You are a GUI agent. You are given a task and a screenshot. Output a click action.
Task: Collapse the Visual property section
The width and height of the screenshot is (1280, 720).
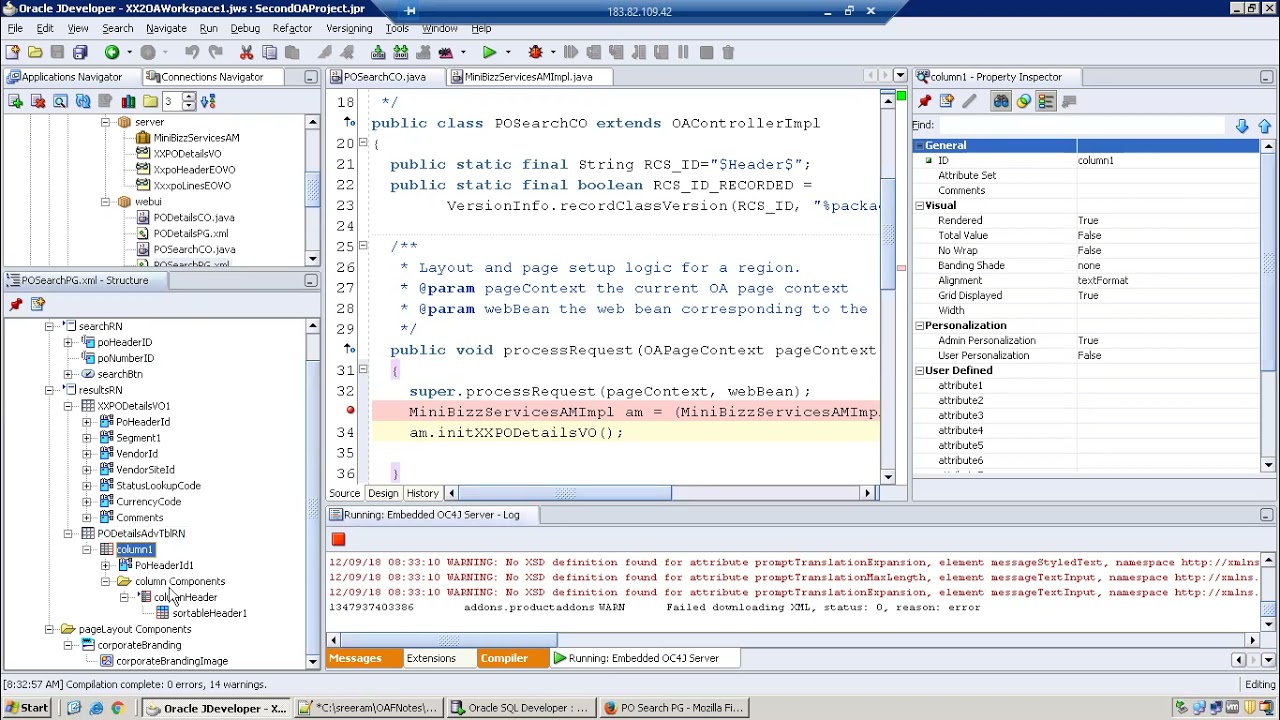(x=919, y=206)
